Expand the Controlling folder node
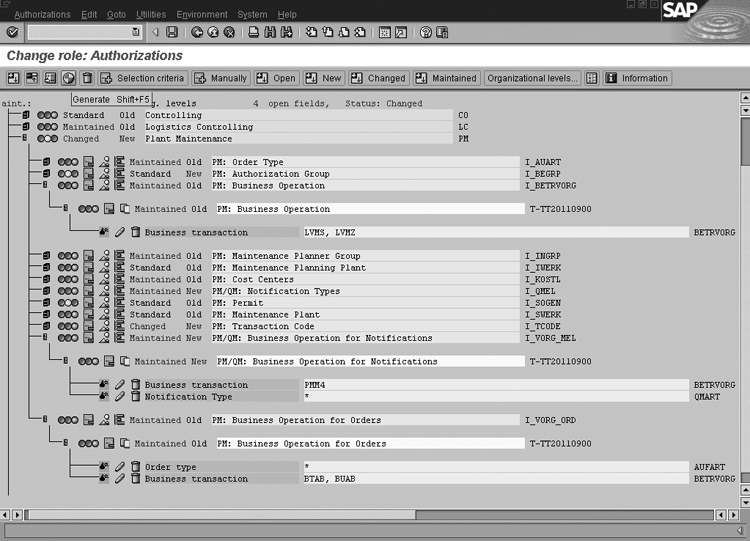Screen dimensions: 750x541 click(x=25, y=115)
